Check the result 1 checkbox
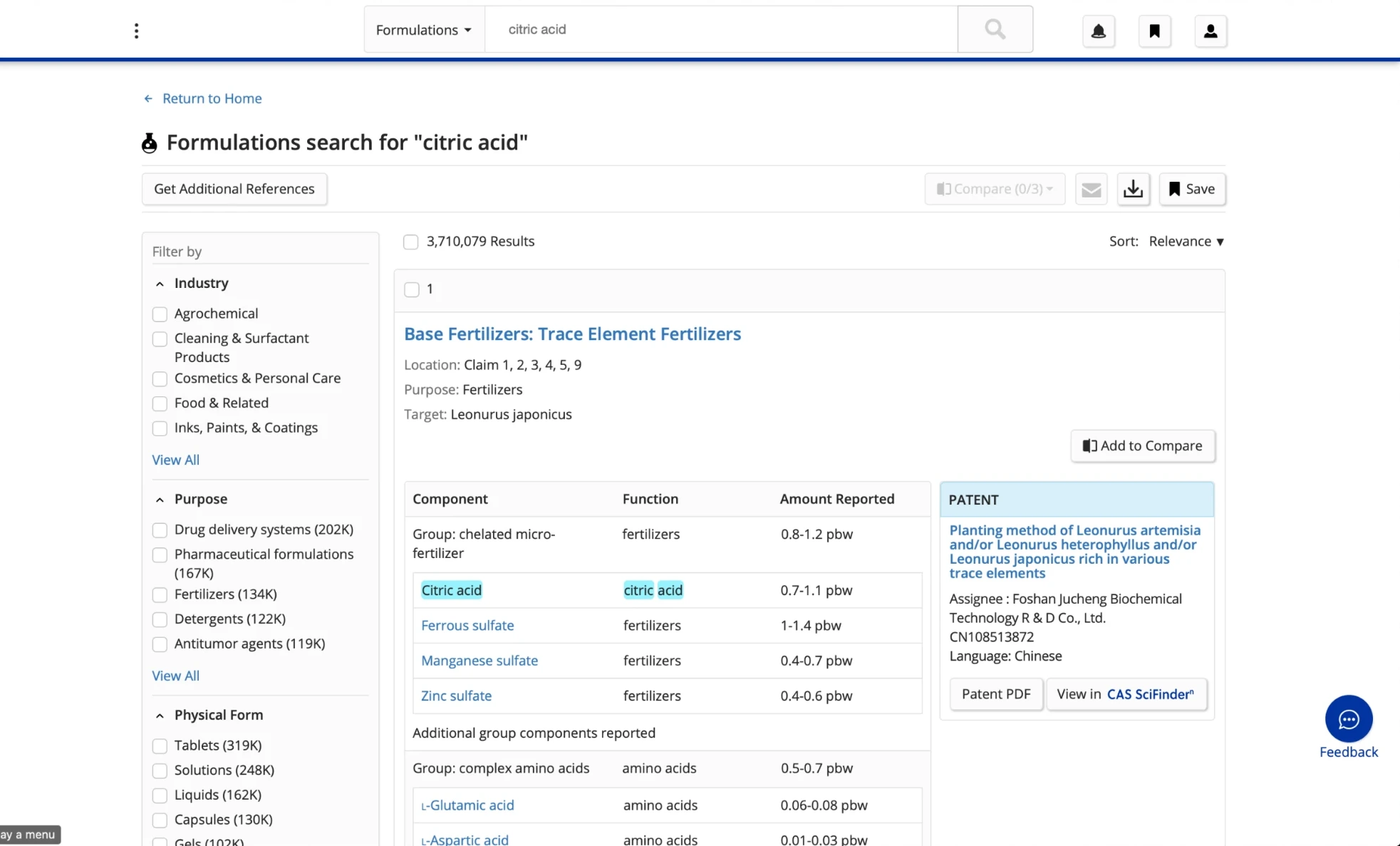Screen dimensions: 1400x846 point(411,289)
